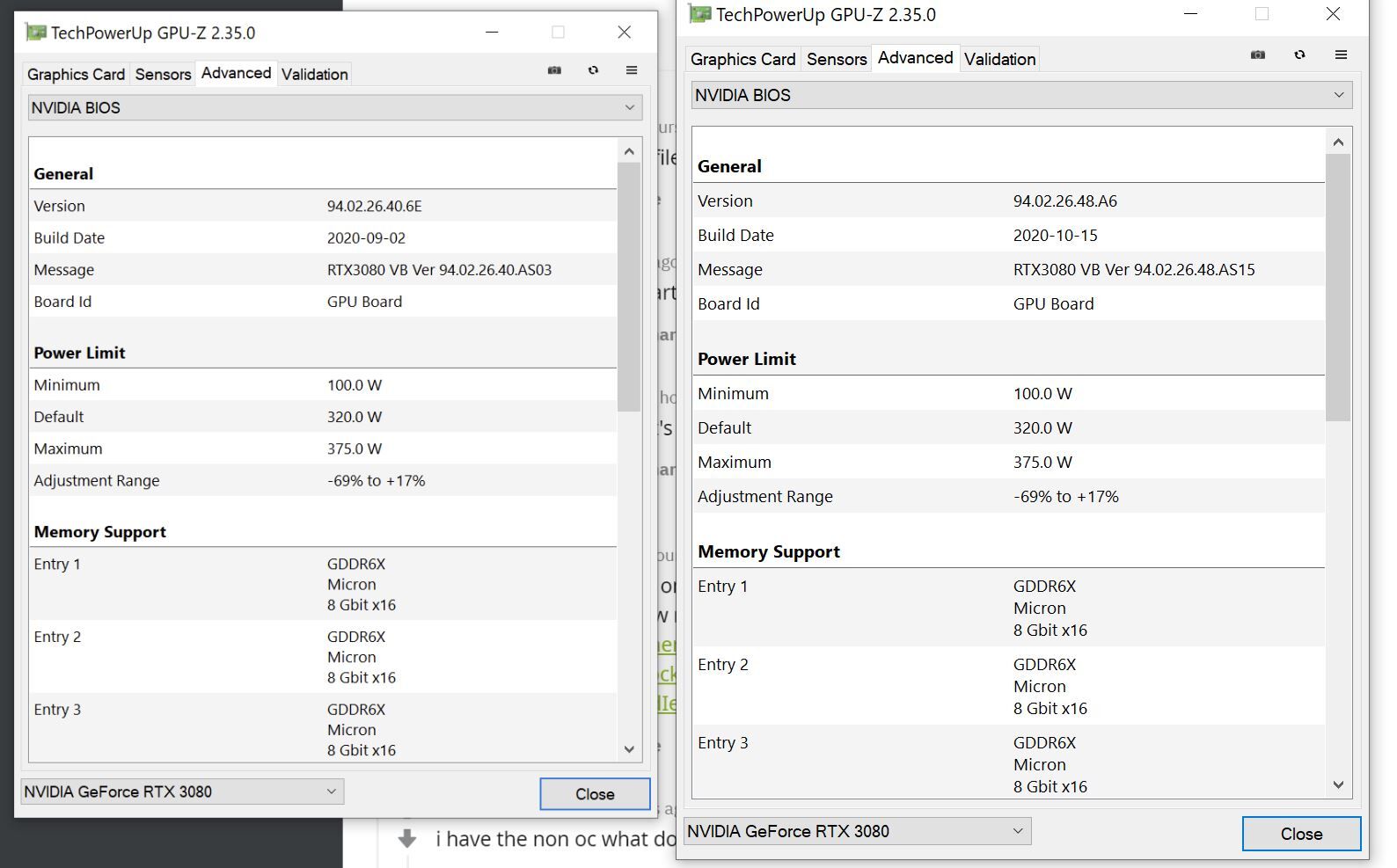Image resolution: width=1397 pixels, height=868 pixels.
Task: Click Power Limit heading in right window
Action: (x=747, y=359)
